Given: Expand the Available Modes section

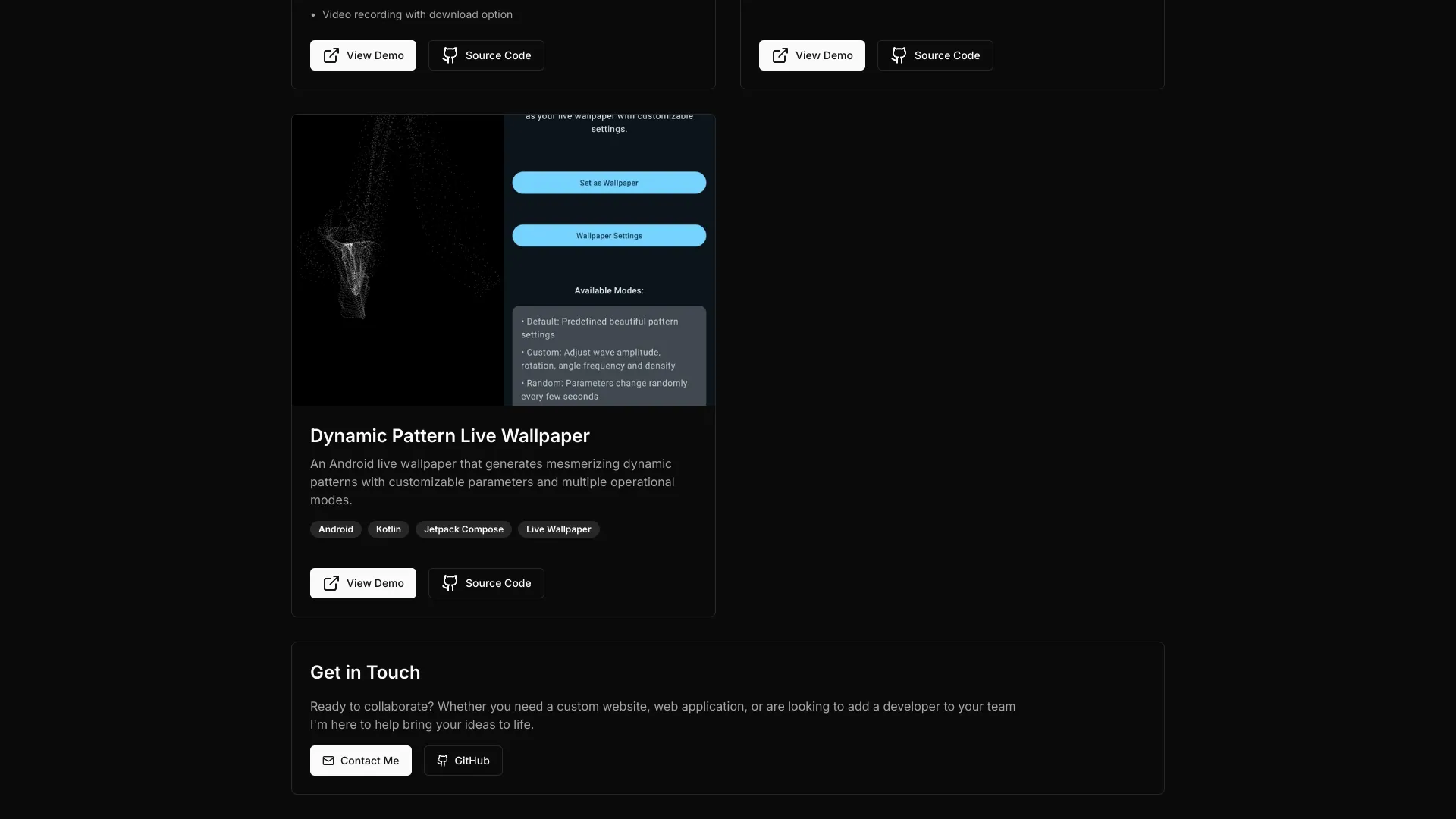Looking at the screenshot, I should pos(609,290).
